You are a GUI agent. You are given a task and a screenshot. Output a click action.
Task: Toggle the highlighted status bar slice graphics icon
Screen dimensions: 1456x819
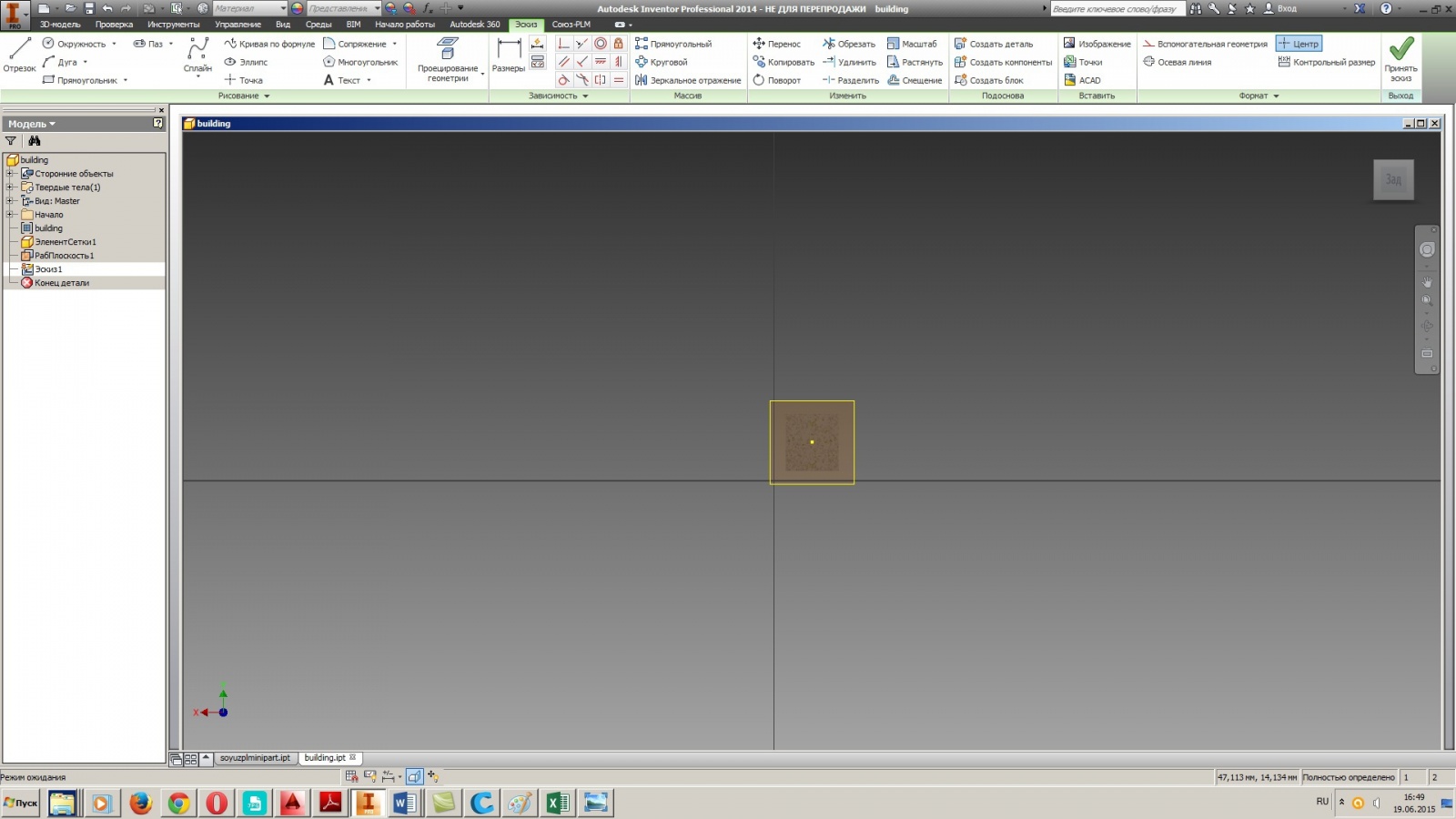415,776
